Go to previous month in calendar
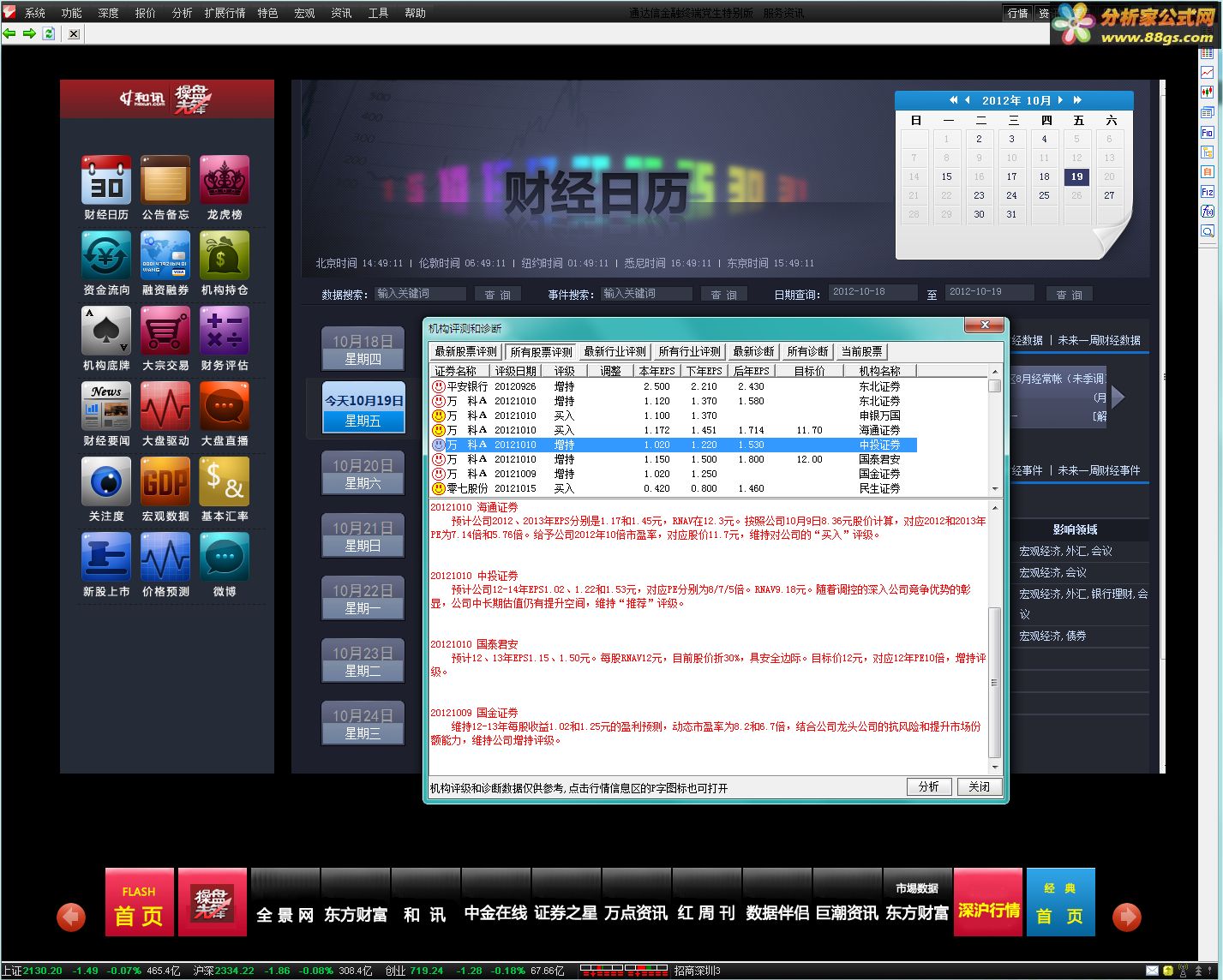Screen dimensions: 1223x980 point(967,100)
